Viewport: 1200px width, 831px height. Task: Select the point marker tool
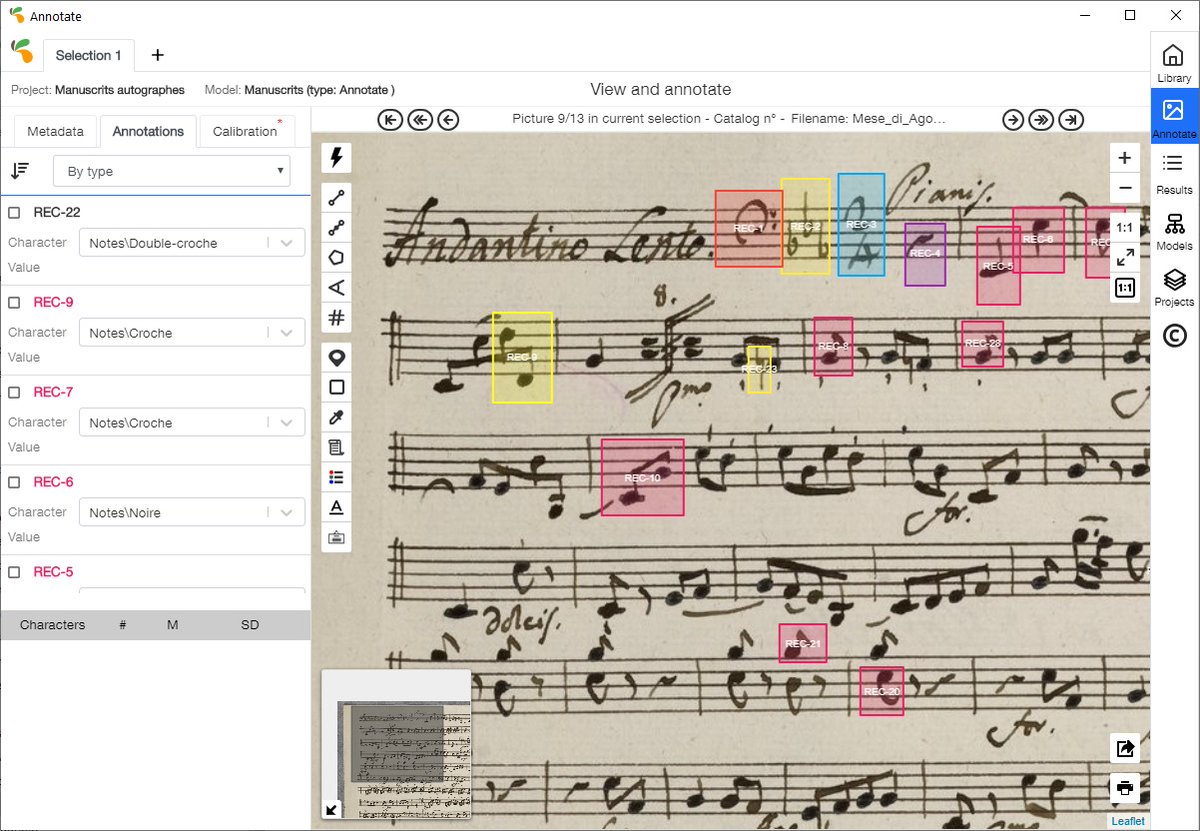pyautogui.click(x=336, y=357)
